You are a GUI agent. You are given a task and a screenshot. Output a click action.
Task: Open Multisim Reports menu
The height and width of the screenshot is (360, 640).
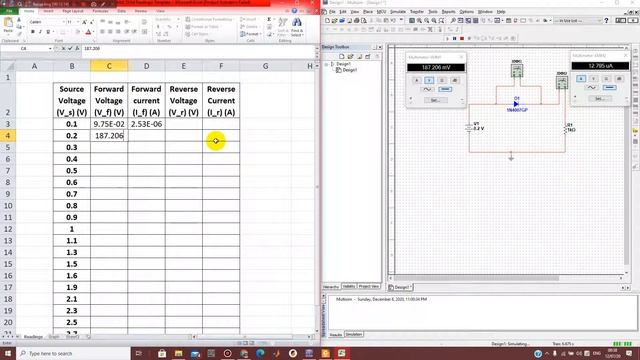(x=448, y=12)
